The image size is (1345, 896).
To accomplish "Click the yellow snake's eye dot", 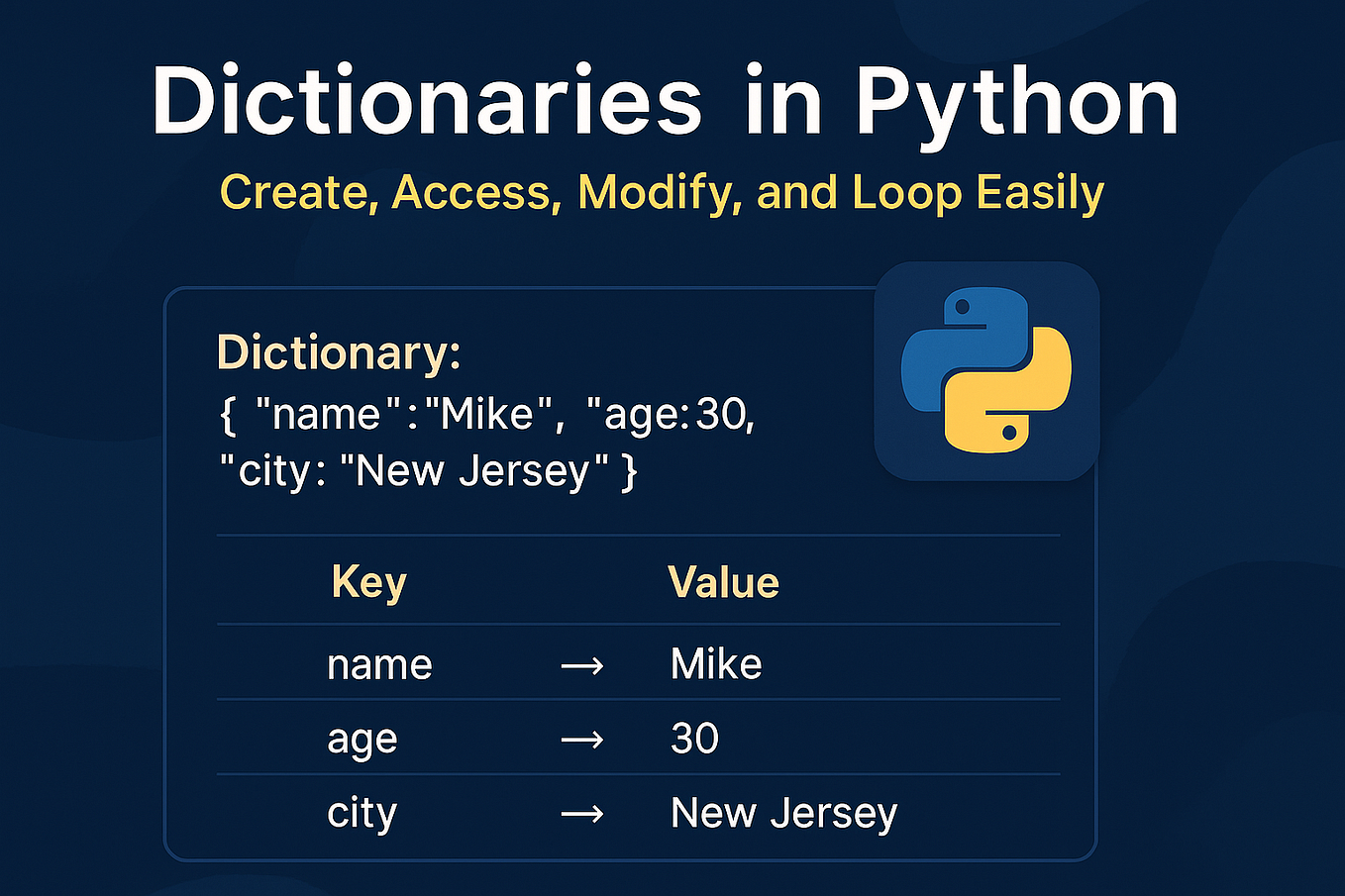I will pos(1008,432).
